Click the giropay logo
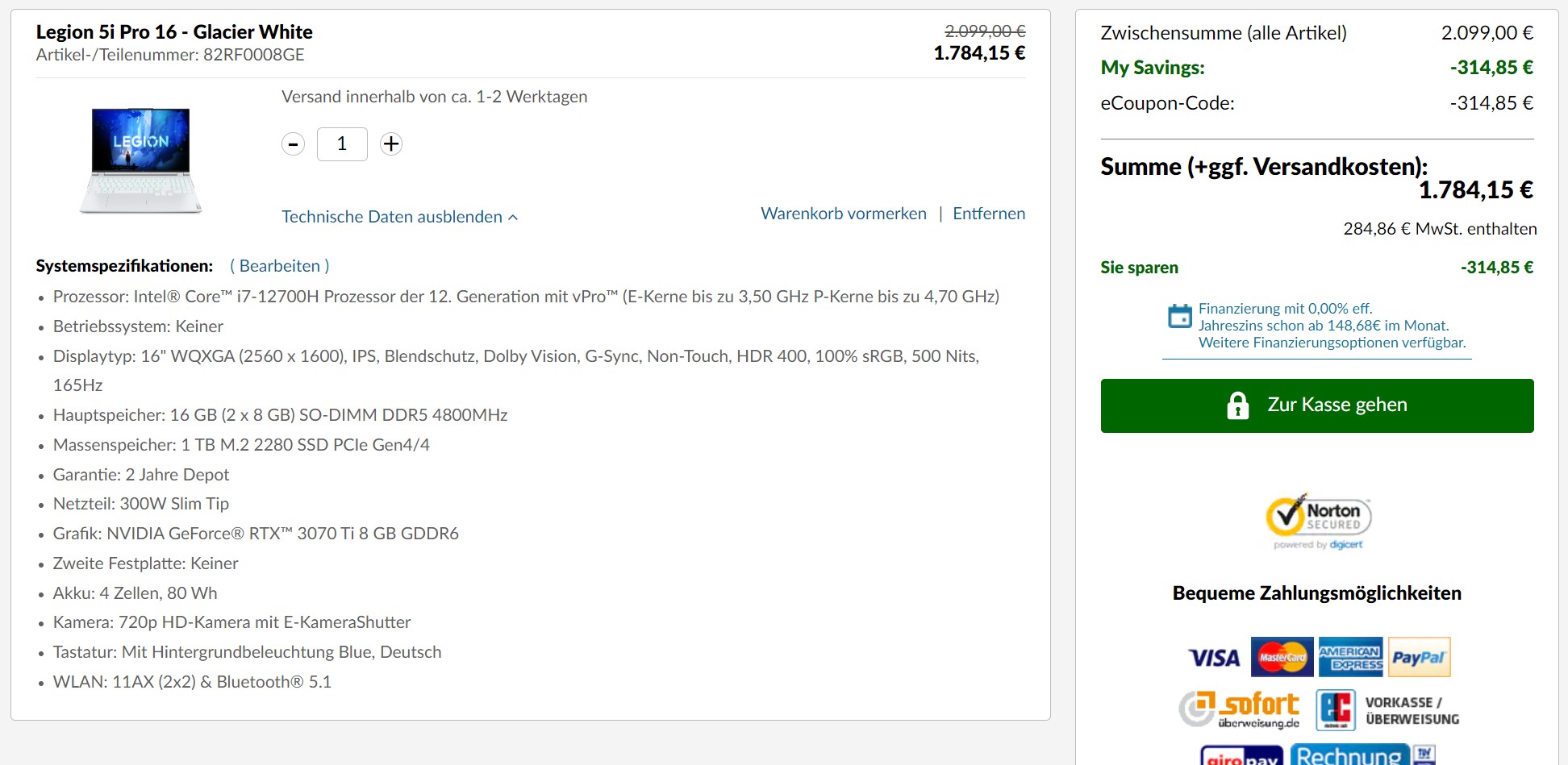The width and height of the screenshot is (1568, 765). click(1242, 755)
